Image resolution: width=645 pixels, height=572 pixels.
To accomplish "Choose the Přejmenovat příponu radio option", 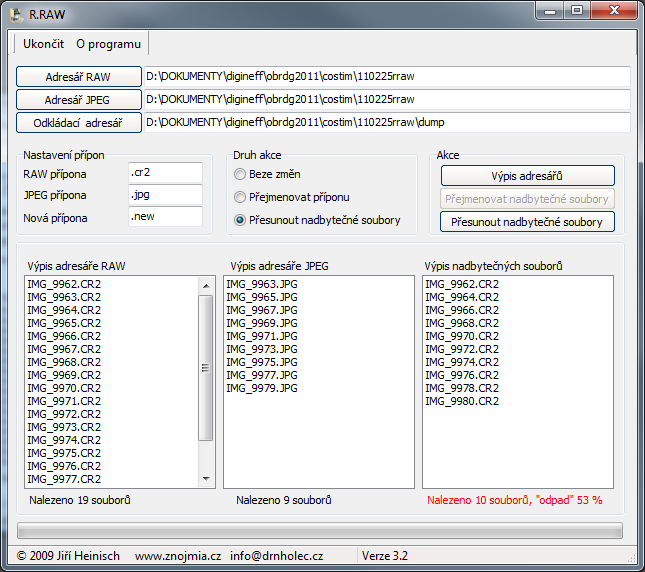I will point(239,197).
